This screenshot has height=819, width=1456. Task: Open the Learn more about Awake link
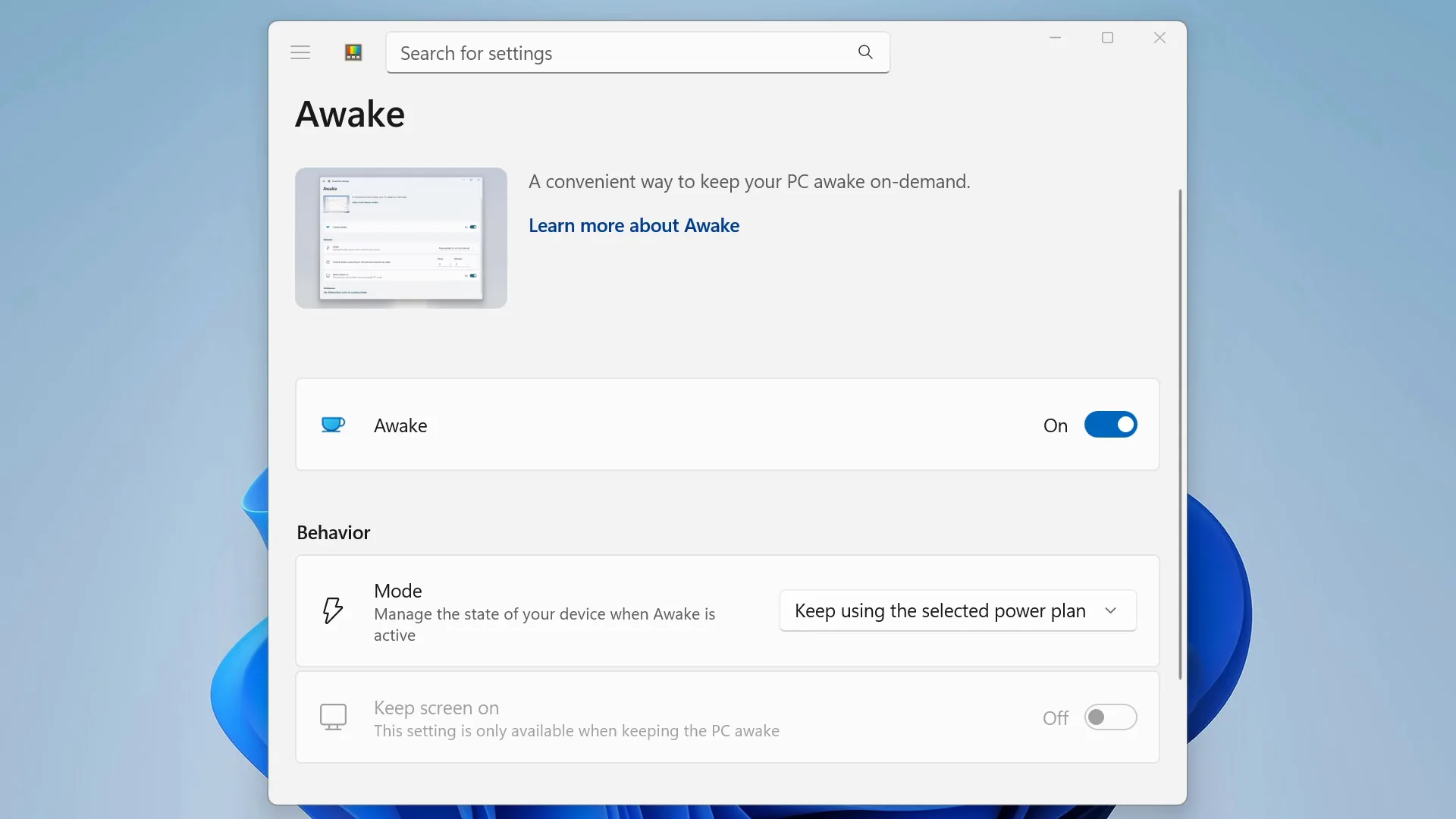pyautogui.click(x=634, y=225)
